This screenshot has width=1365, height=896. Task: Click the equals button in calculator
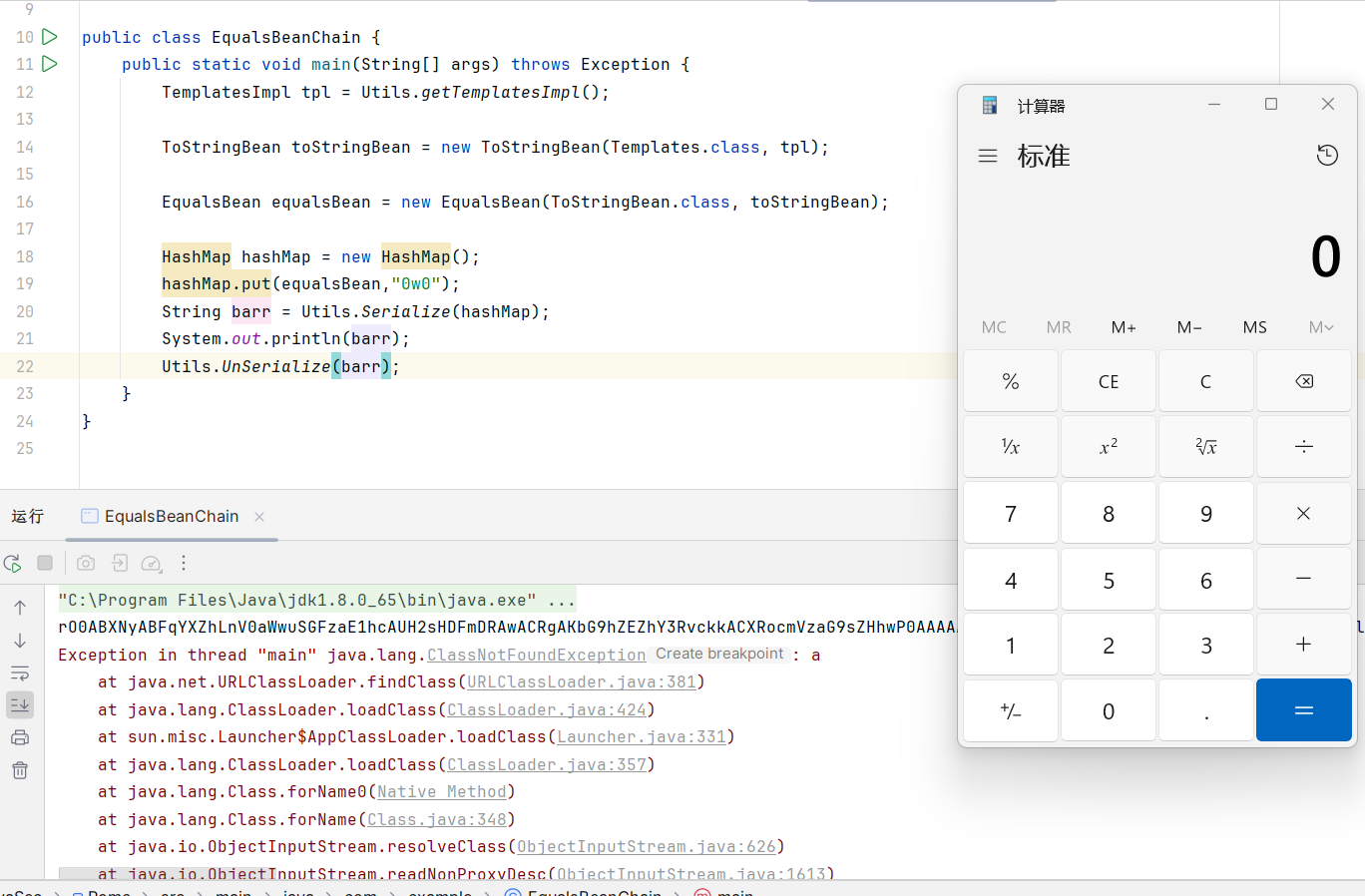[x=1304, y=710]
